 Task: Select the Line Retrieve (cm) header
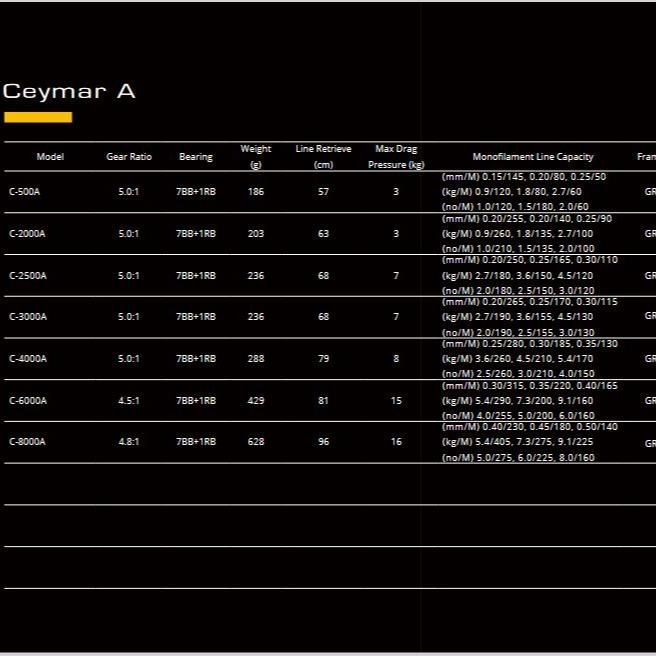point(323,157)
